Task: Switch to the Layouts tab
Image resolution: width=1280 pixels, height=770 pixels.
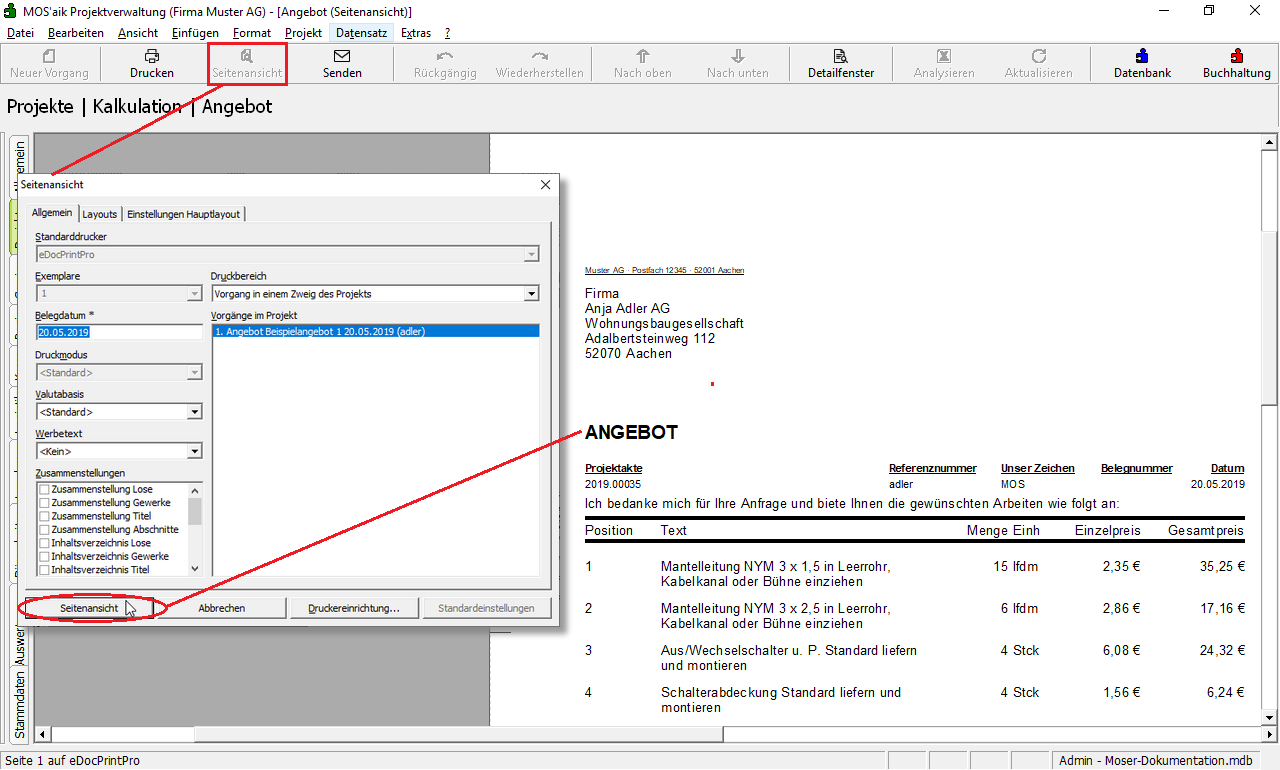Action: tap(99, 214)
